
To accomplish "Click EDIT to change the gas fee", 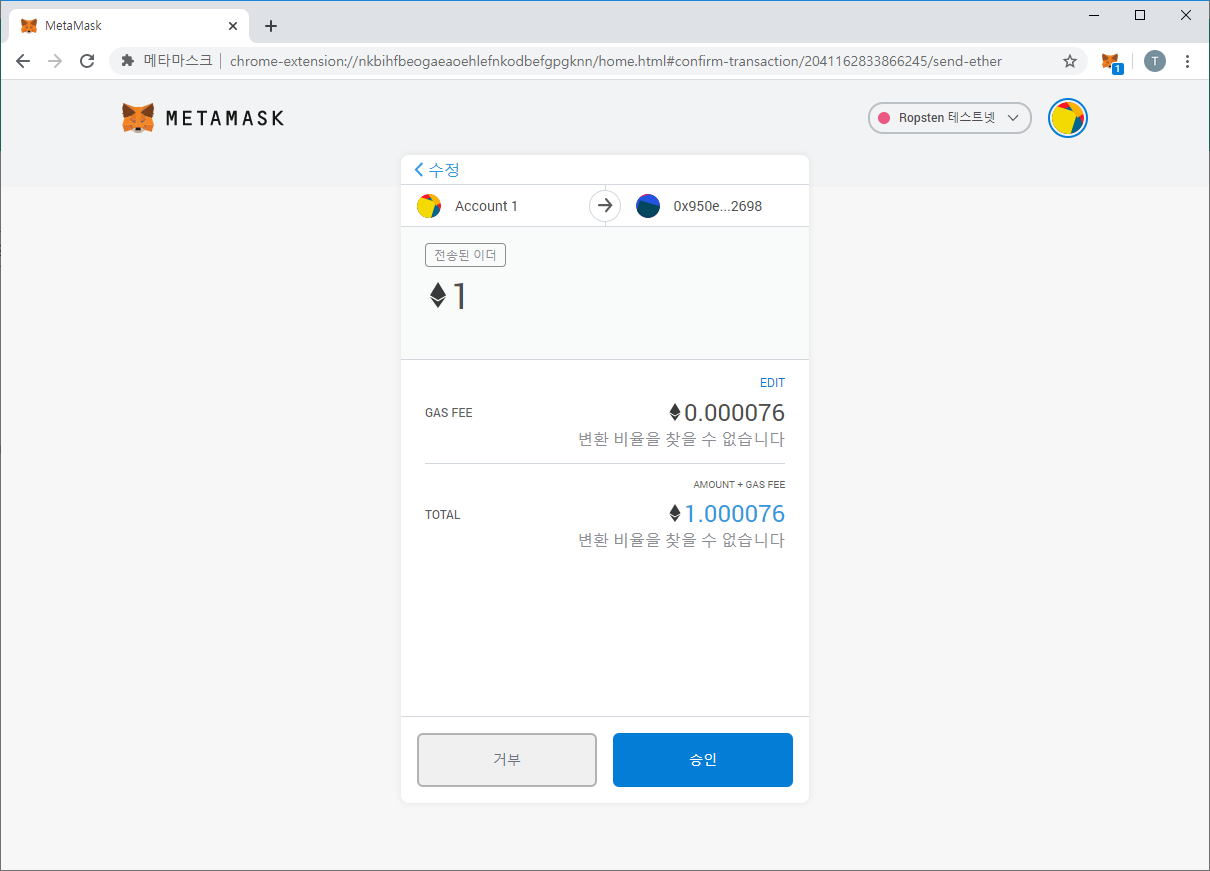I will 772,383.
